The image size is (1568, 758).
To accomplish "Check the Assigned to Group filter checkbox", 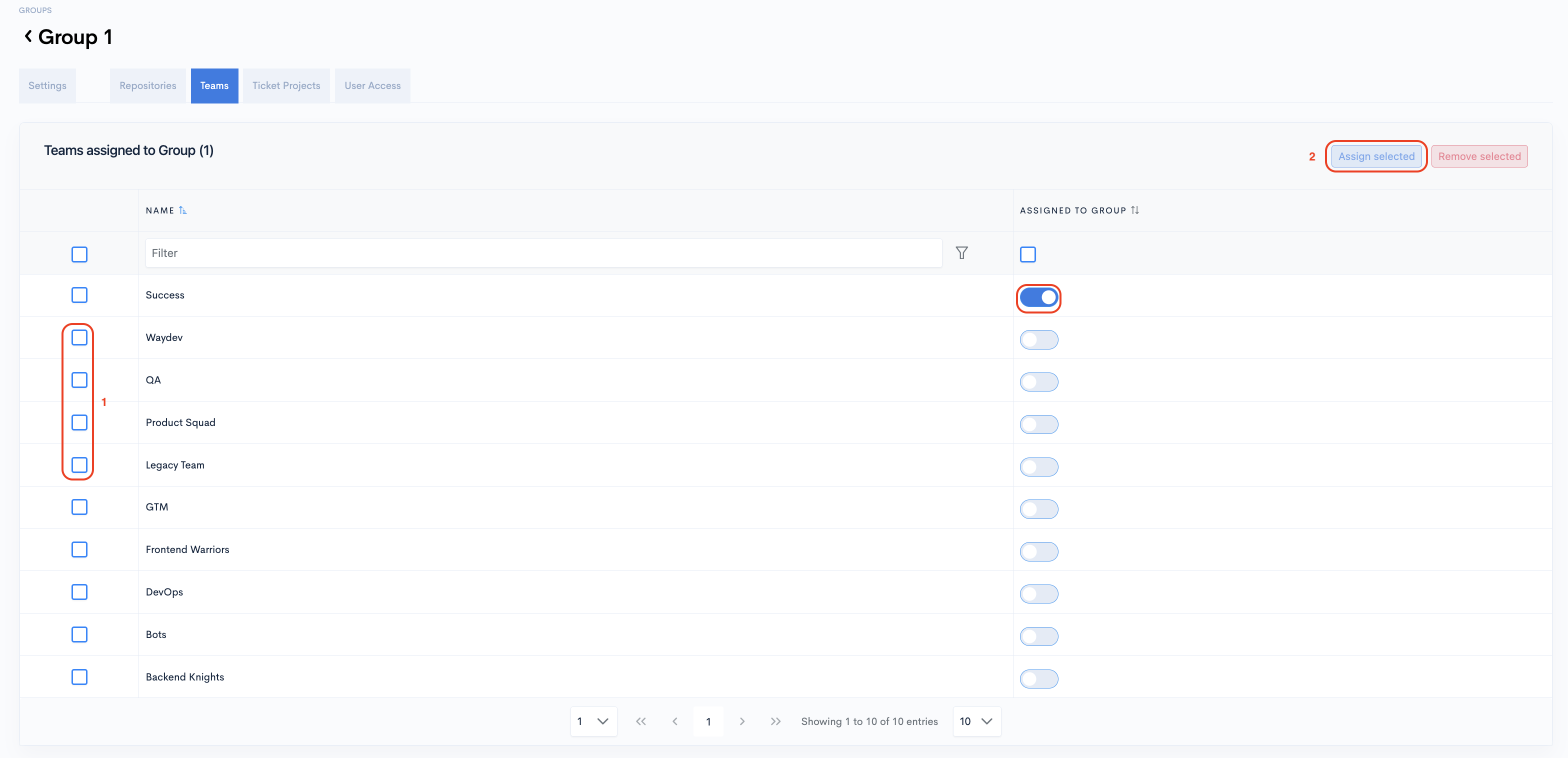I will coord(1027,254).
